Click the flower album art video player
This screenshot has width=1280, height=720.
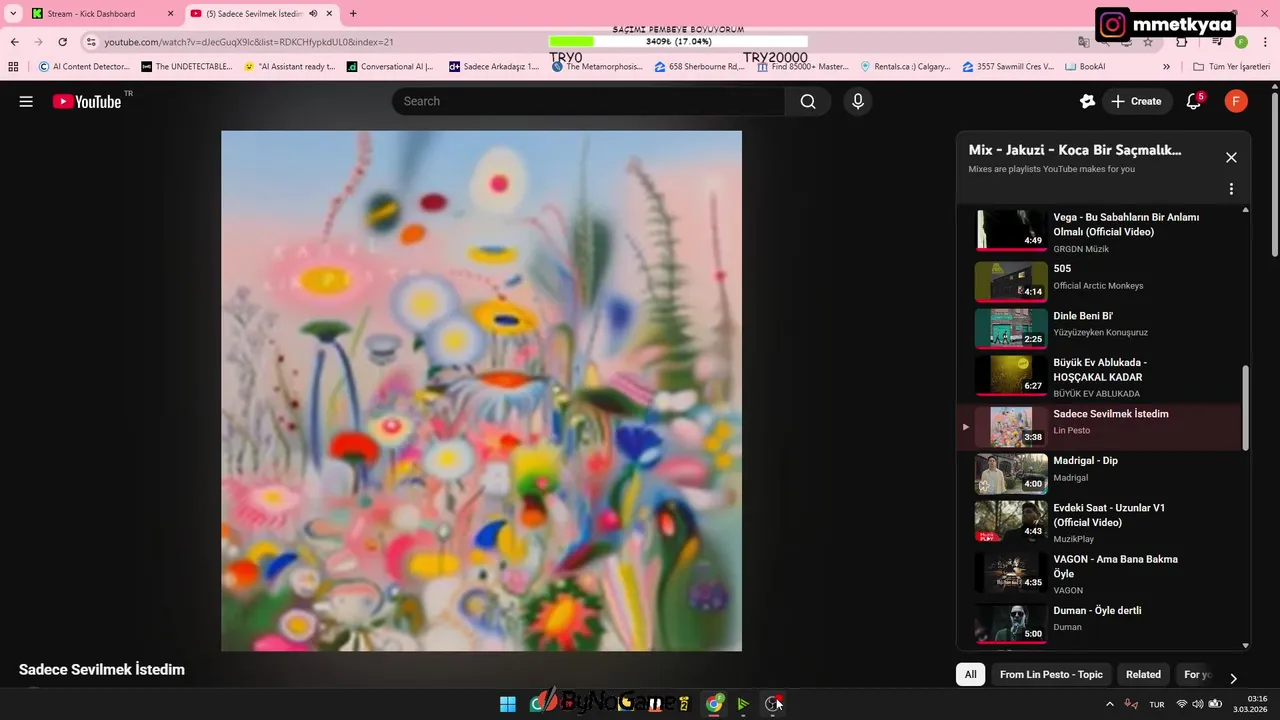click(481, 391)
